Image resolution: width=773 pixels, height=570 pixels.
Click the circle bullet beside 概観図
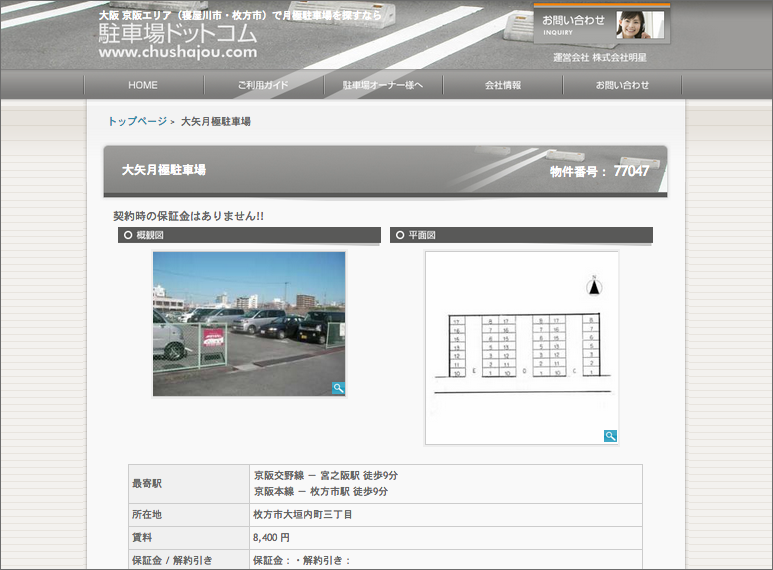128,235
